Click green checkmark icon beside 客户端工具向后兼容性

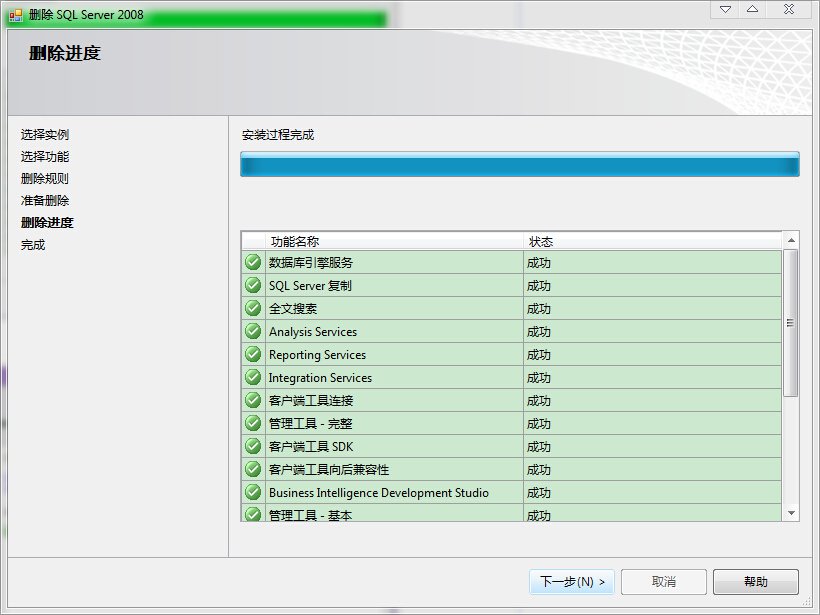click(x=253, y=469)
